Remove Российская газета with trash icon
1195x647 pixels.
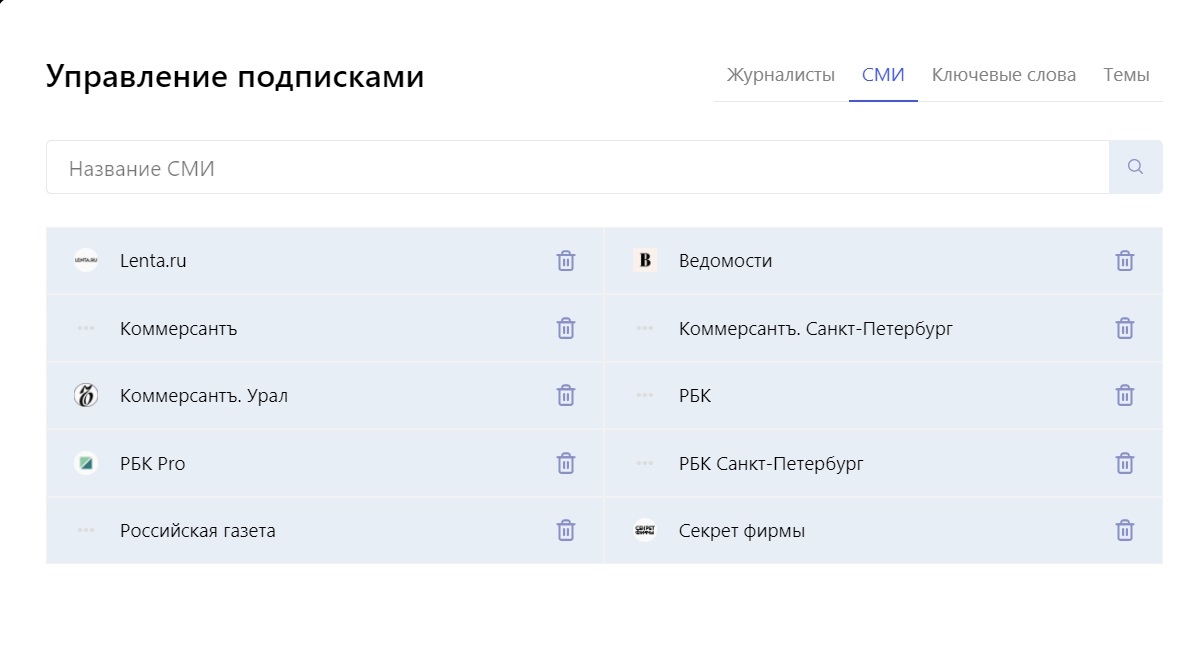click(x=566, y=530)
